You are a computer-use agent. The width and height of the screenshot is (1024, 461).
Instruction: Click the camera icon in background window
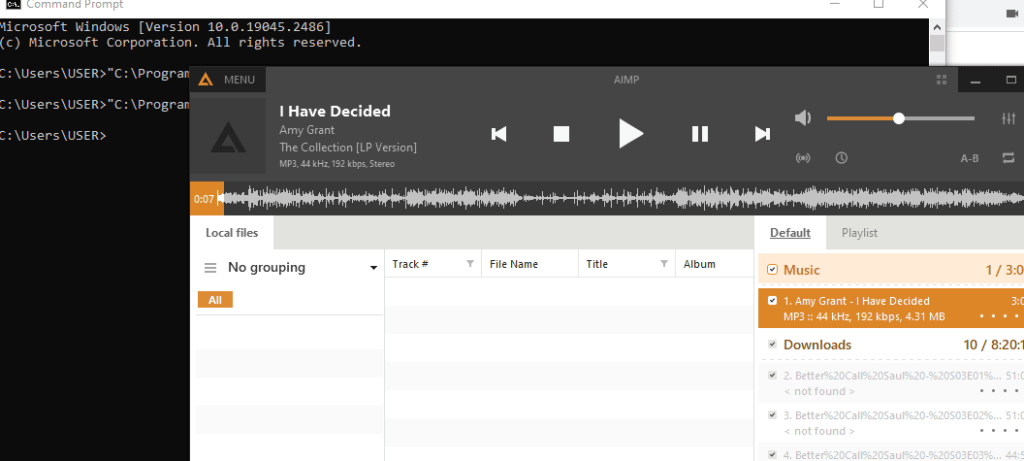tap(1014, 13)
